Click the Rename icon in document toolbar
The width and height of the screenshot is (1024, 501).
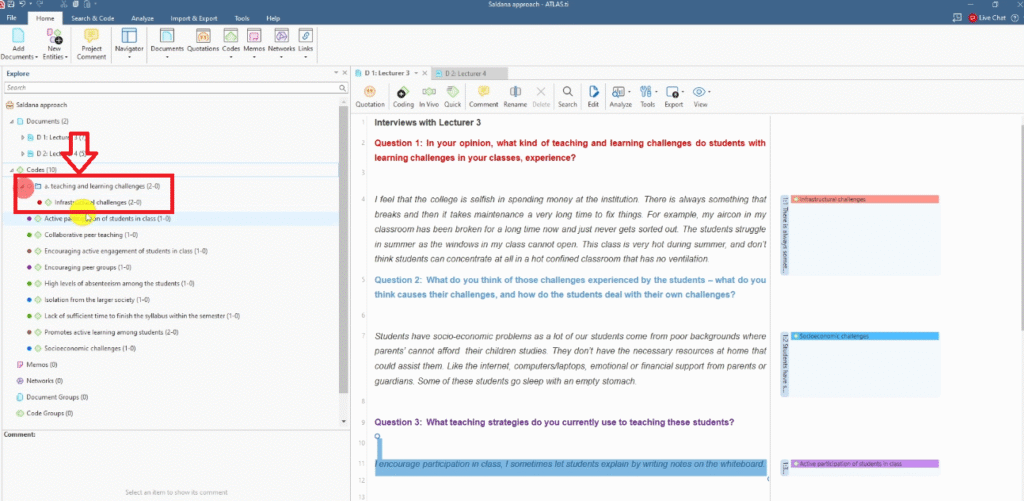(515, 93)
